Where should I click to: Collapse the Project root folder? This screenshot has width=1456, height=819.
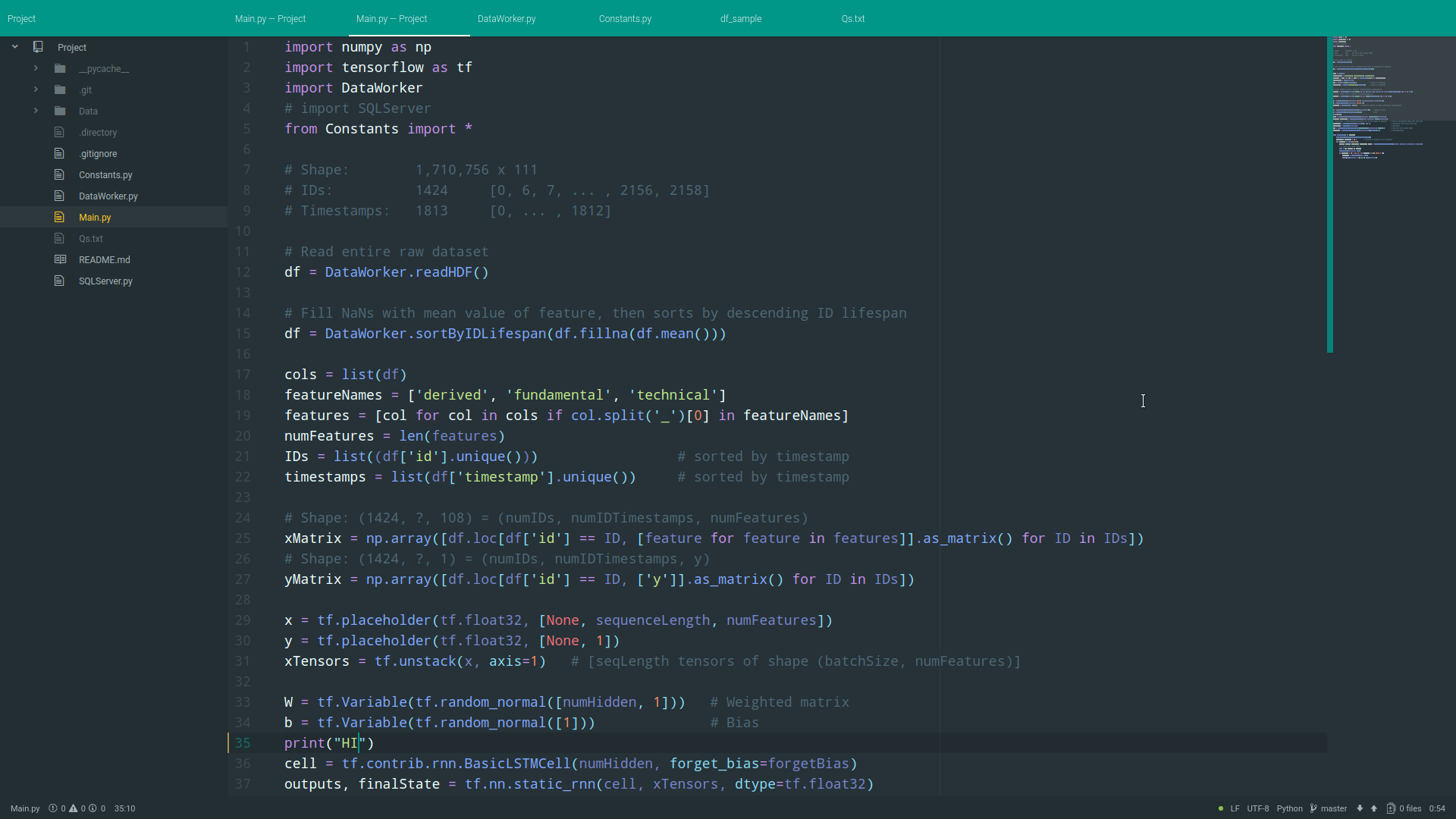pos(14,47)
